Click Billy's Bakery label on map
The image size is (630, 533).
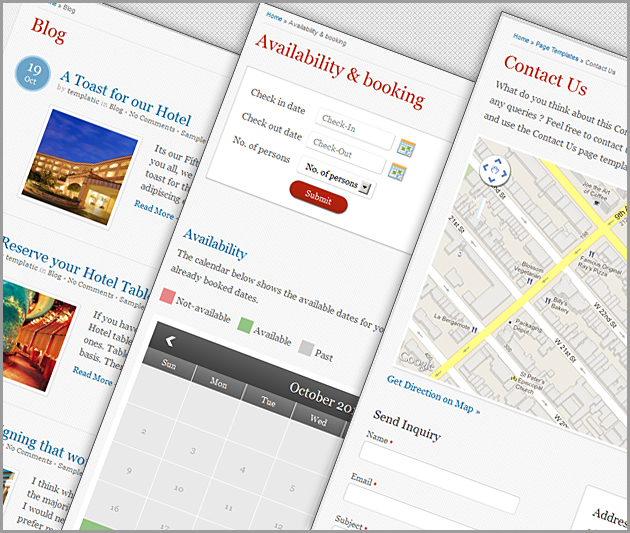coord(560,306)
